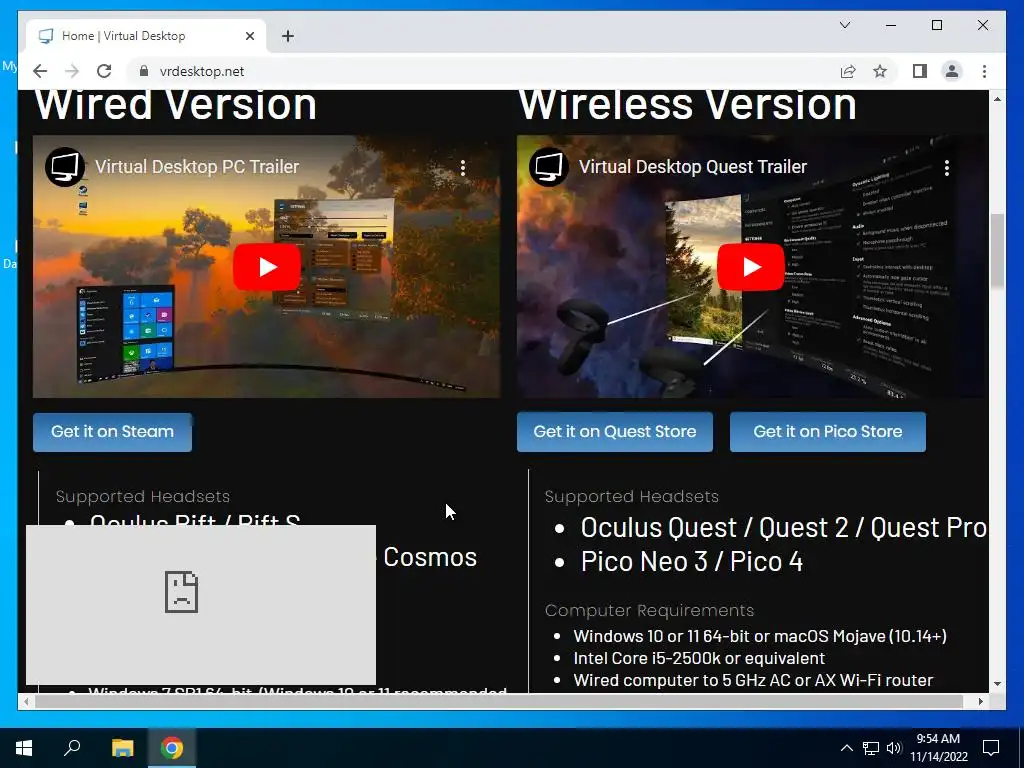The height and width of the screenshot is (768, 1024).
Task: Click Intel Core i5-2500k or equivalent
Action: (x=699, y=658)
